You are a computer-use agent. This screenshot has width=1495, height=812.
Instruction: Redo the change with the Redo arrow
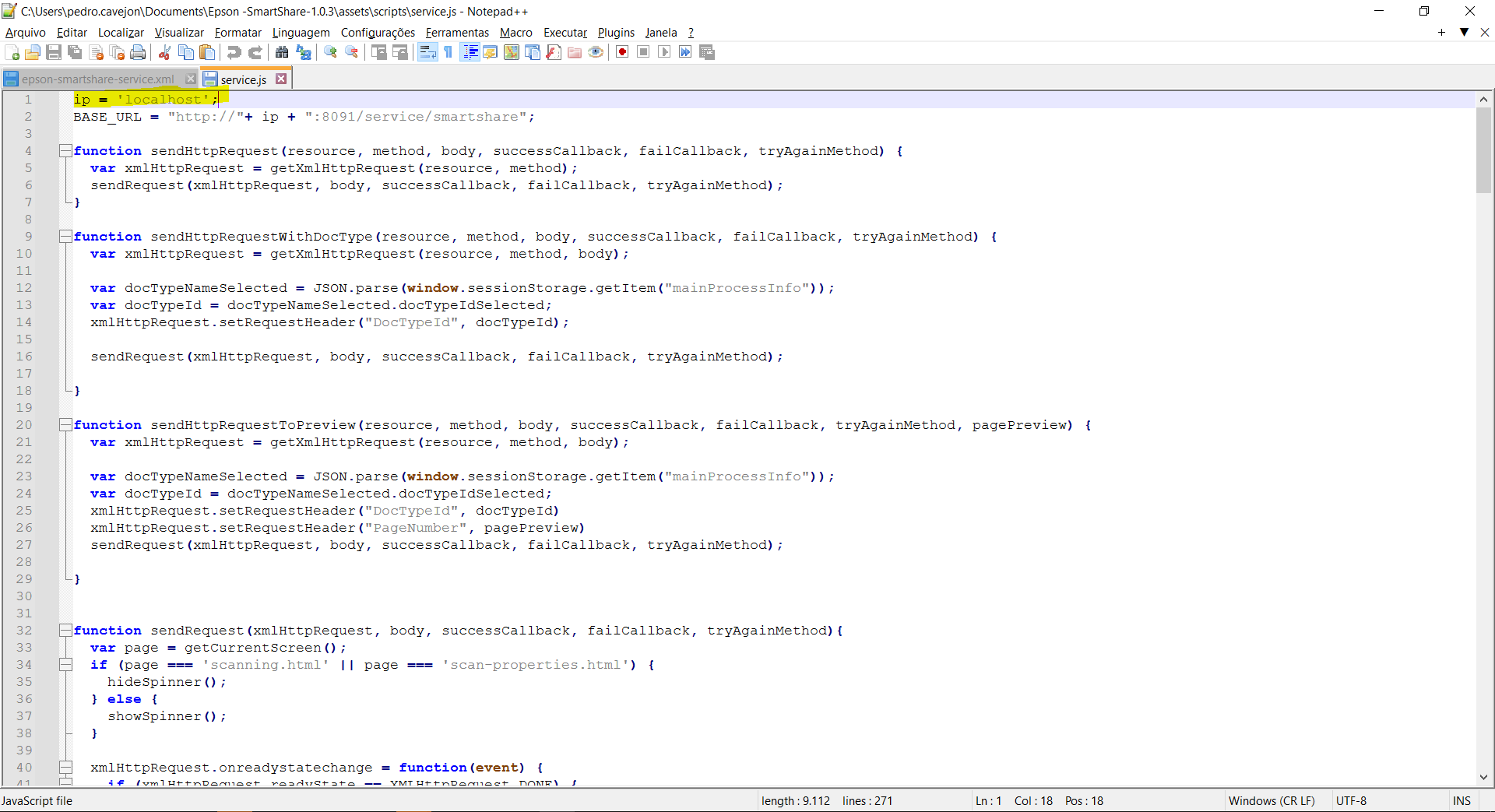pos(254,52)
